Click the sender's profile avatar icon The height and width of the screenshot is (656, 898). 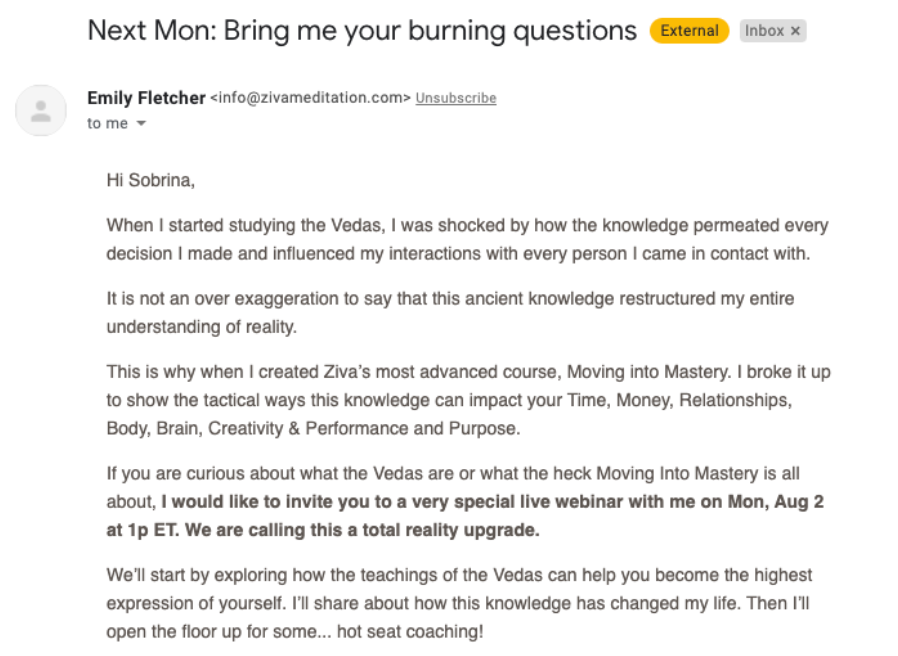[41, 110]
